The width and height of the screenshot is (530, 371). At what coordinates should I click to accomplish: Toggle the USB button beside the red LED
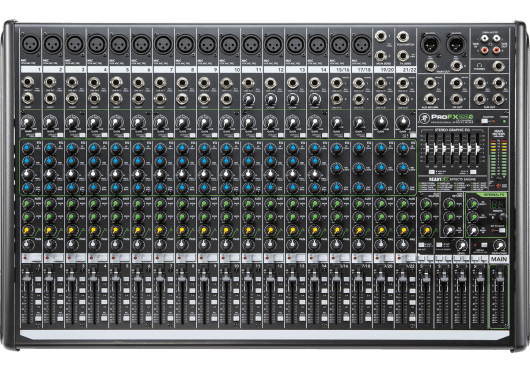(x=485, y=245)
